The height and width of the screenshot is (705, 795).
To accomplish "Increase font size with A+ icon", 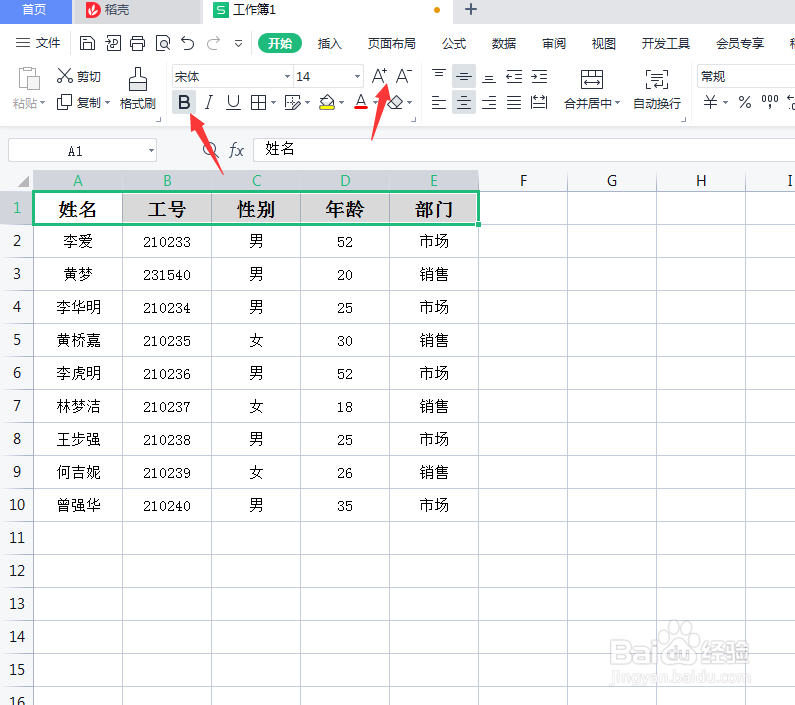I will click(x=379, y=76).
